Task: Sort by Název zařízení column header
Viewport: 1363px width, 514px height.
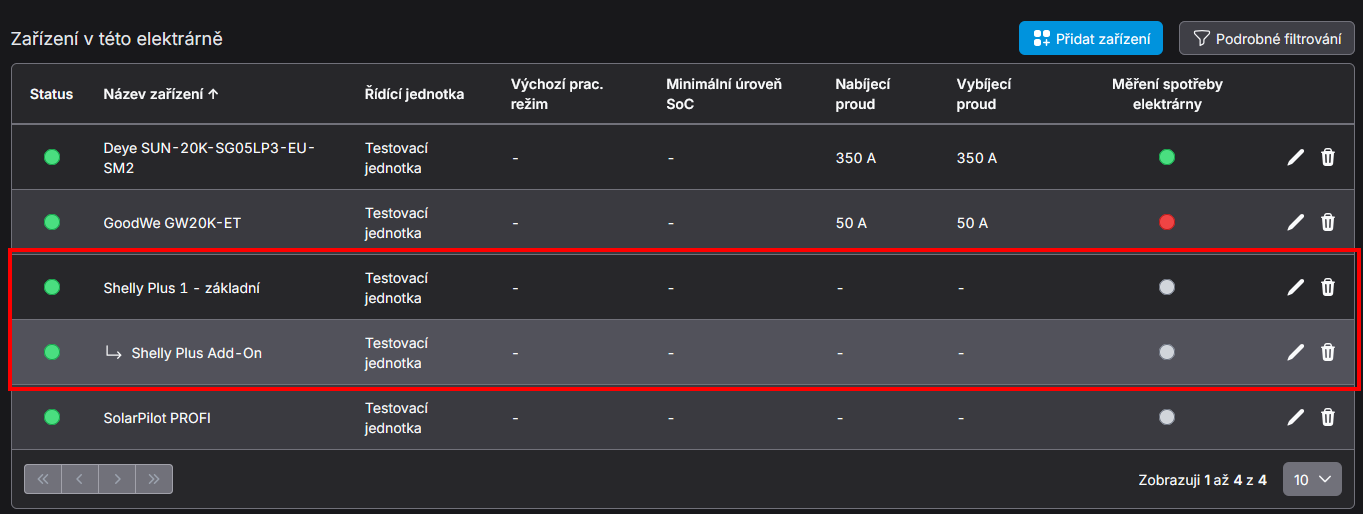Action: (x=161, y=94)
